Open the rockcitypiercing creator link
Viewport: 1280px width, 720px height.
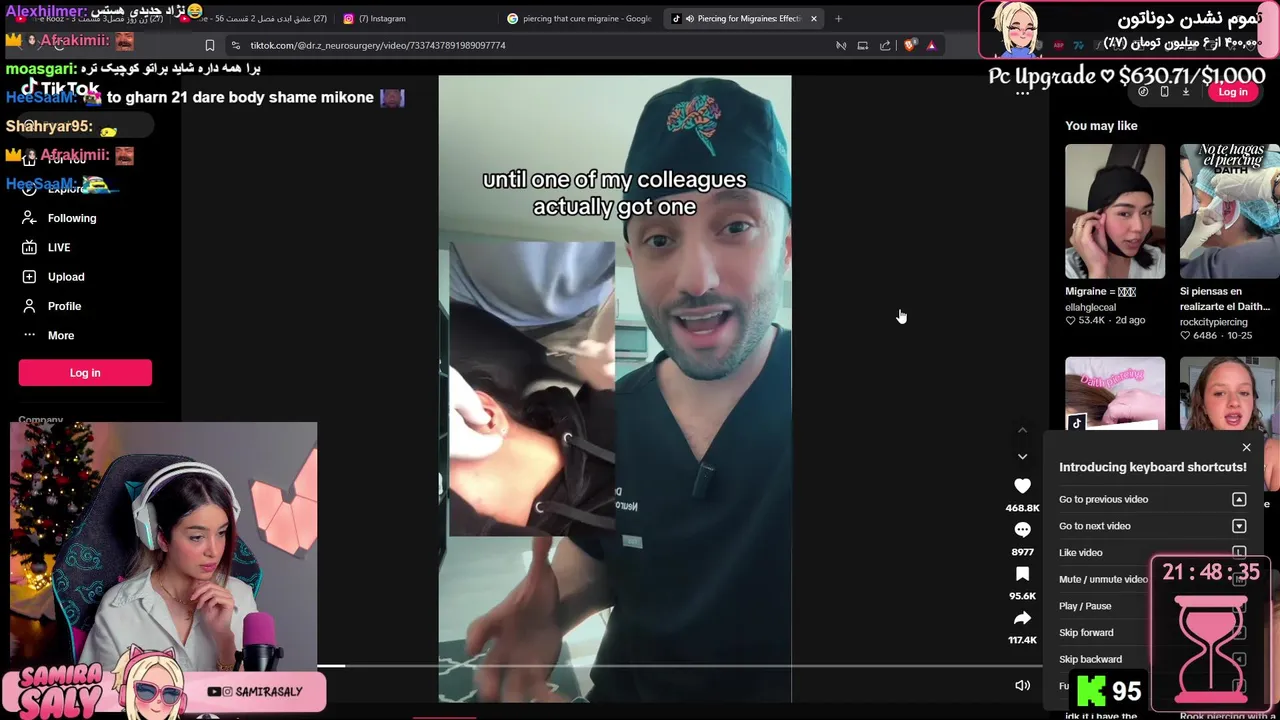point(1213,322)
